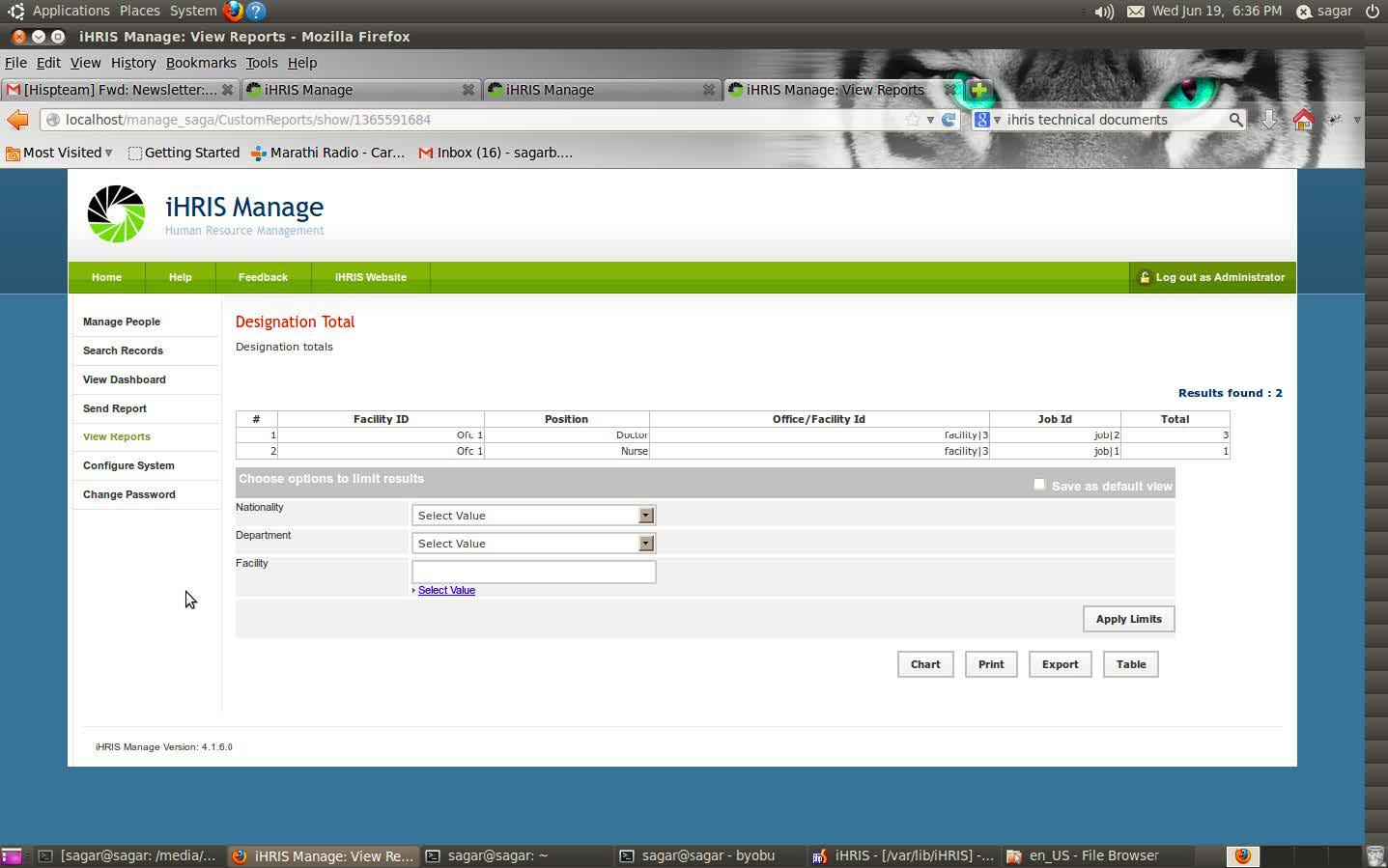Open the volume indicator in system tray
The image size is (1388, 868).
[x=1104, y=12]
